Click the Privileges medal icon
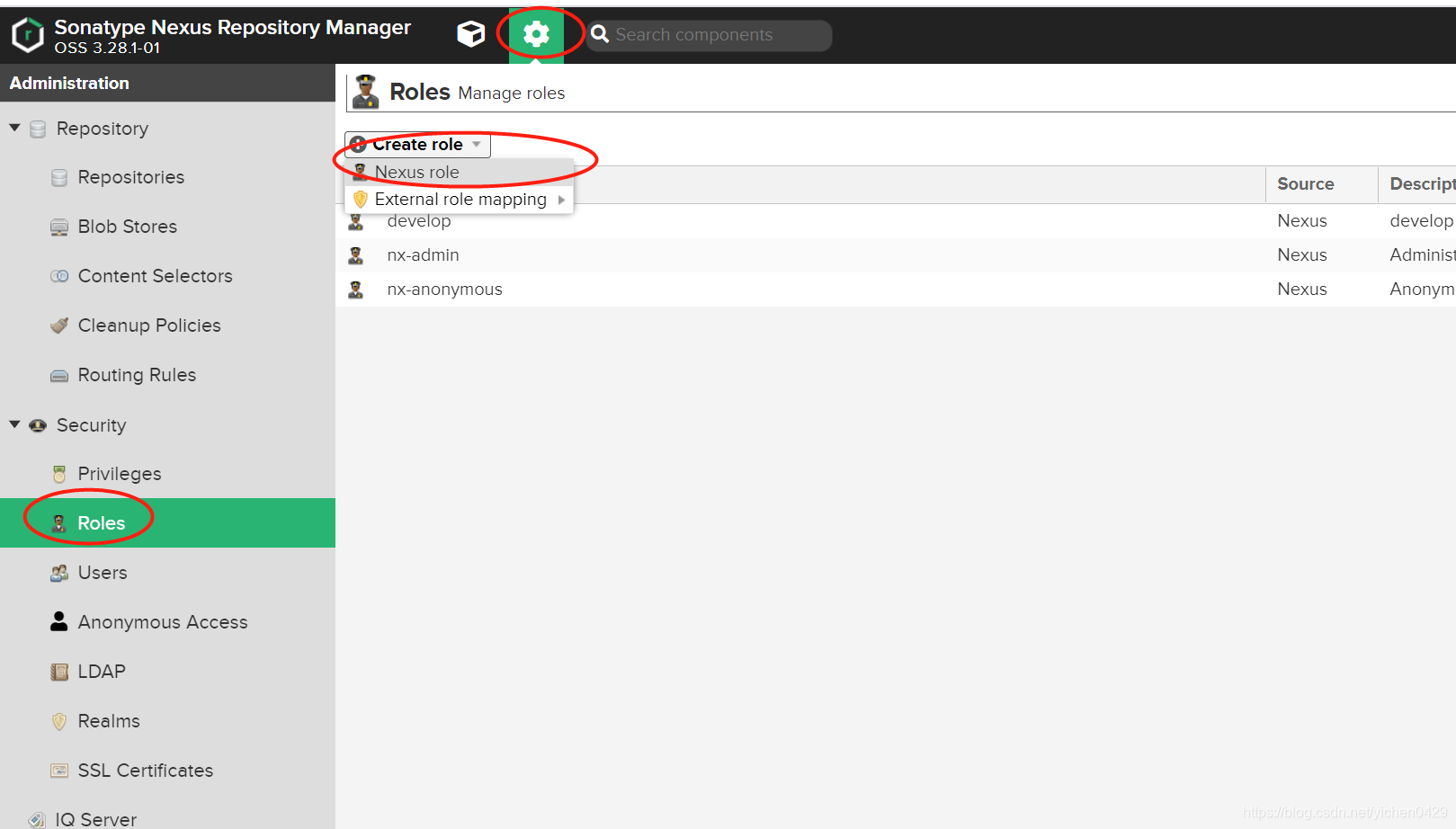The height and width of the screenshot is (829, 1456). click(x=59, y=474)
